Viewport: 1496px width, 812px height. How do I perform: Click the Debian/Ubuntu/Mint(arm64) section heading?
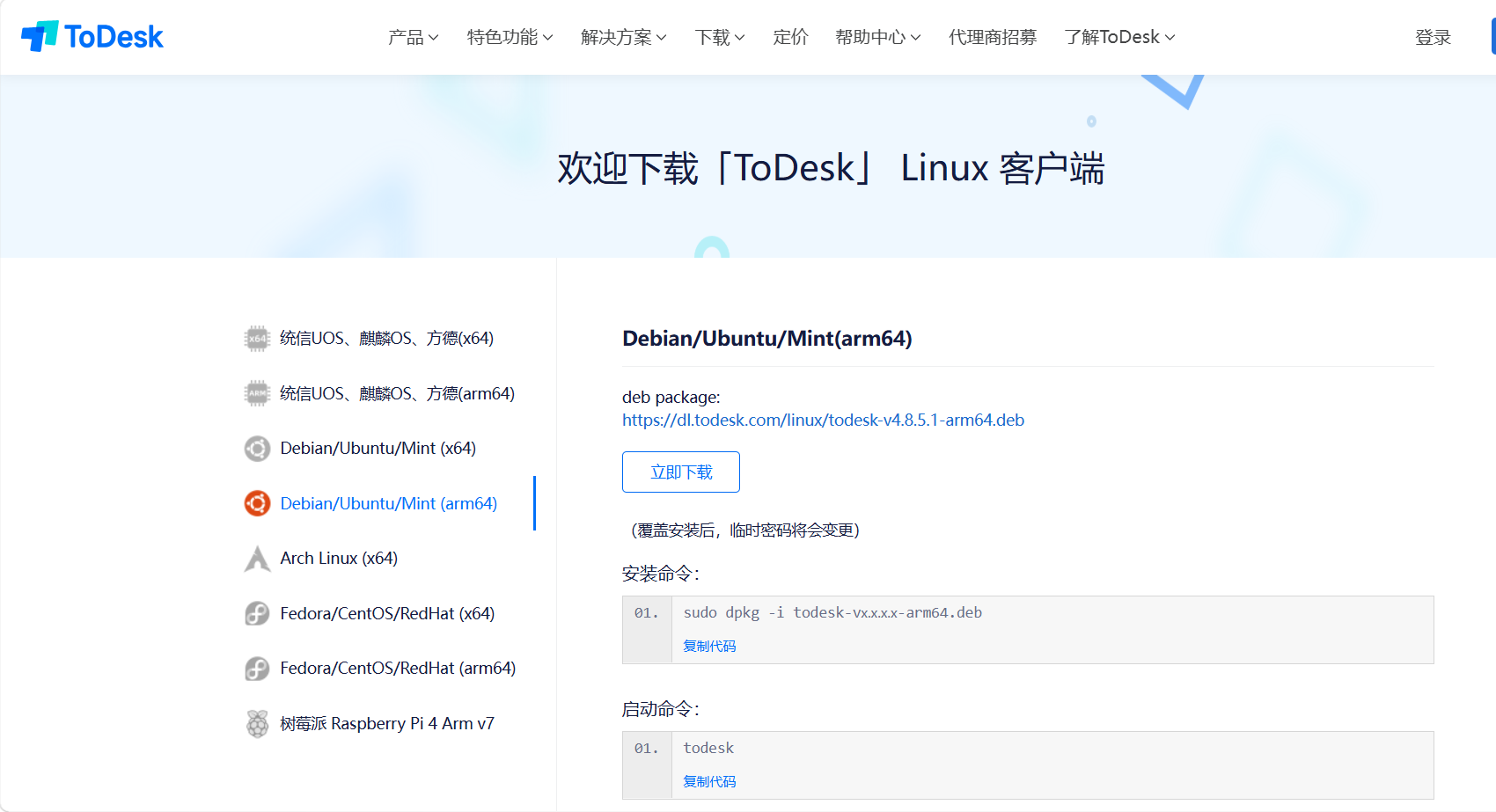pyautogui.click(x=766, y=339)
